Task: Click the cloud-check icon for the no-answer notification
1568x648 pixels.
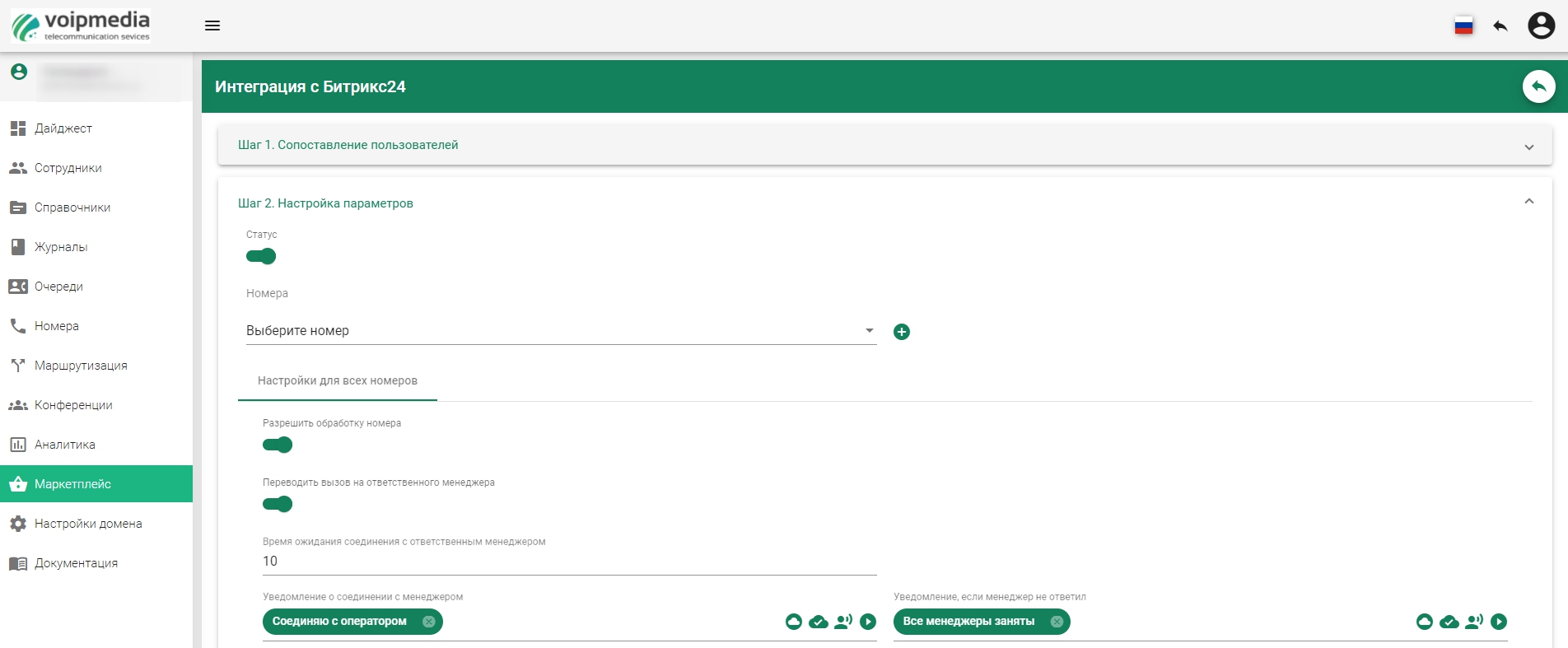Action: (1449, 622)
